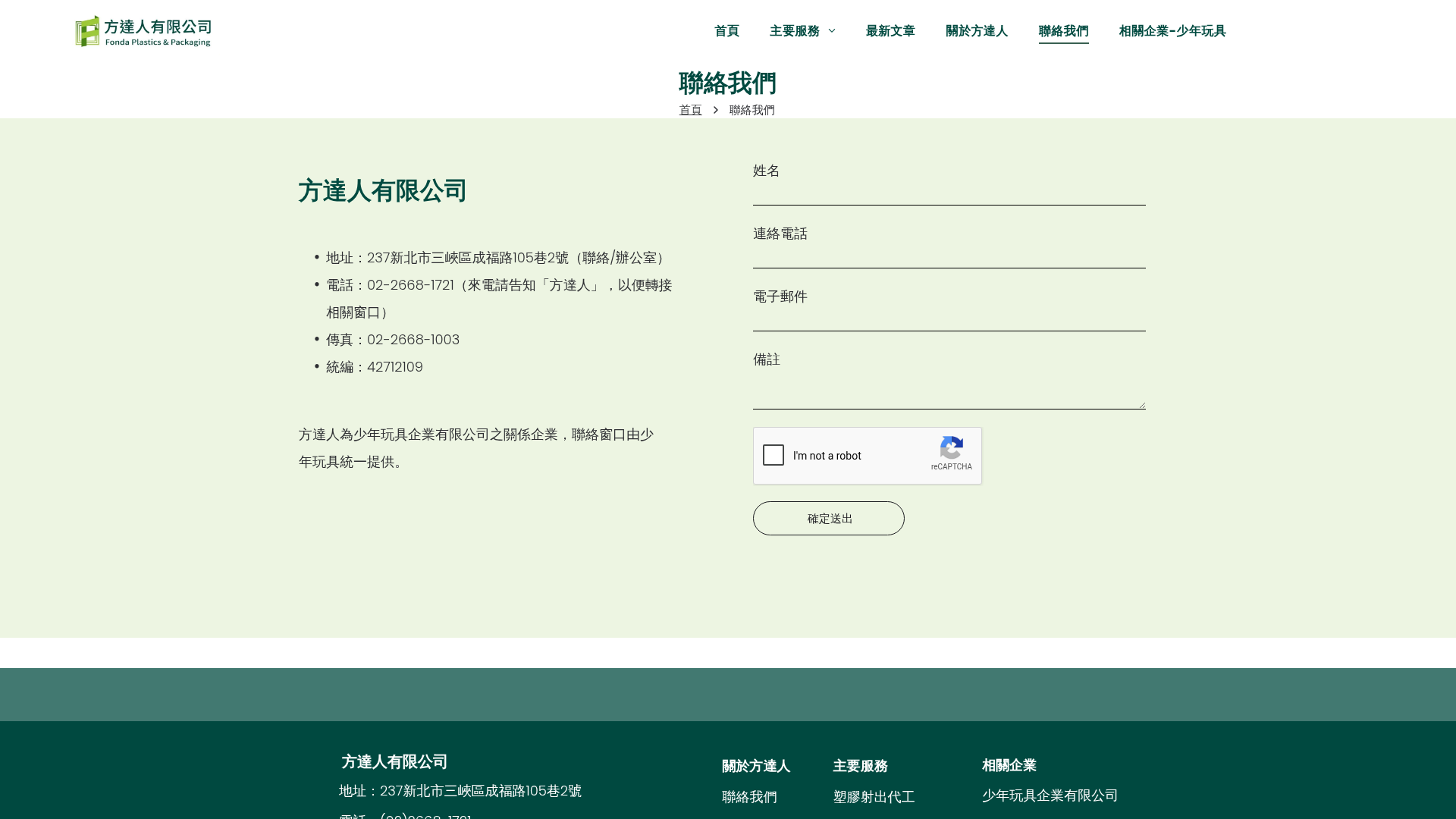Viewport: 1456px width, 819px height.
Task: Click the fax number 02-2668-1003 text
Action: click(413, 340)
